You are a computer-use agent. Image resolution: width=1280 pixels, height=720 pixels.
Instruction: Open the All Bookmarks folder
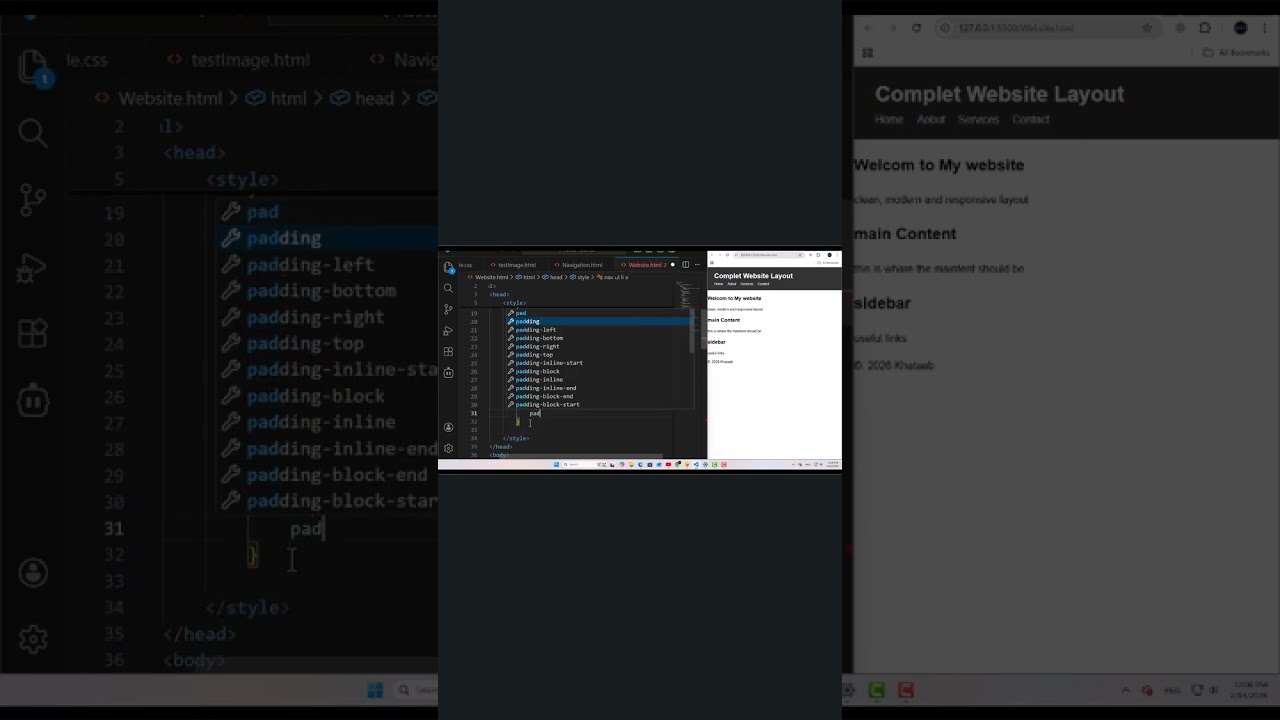coord(828,263)
